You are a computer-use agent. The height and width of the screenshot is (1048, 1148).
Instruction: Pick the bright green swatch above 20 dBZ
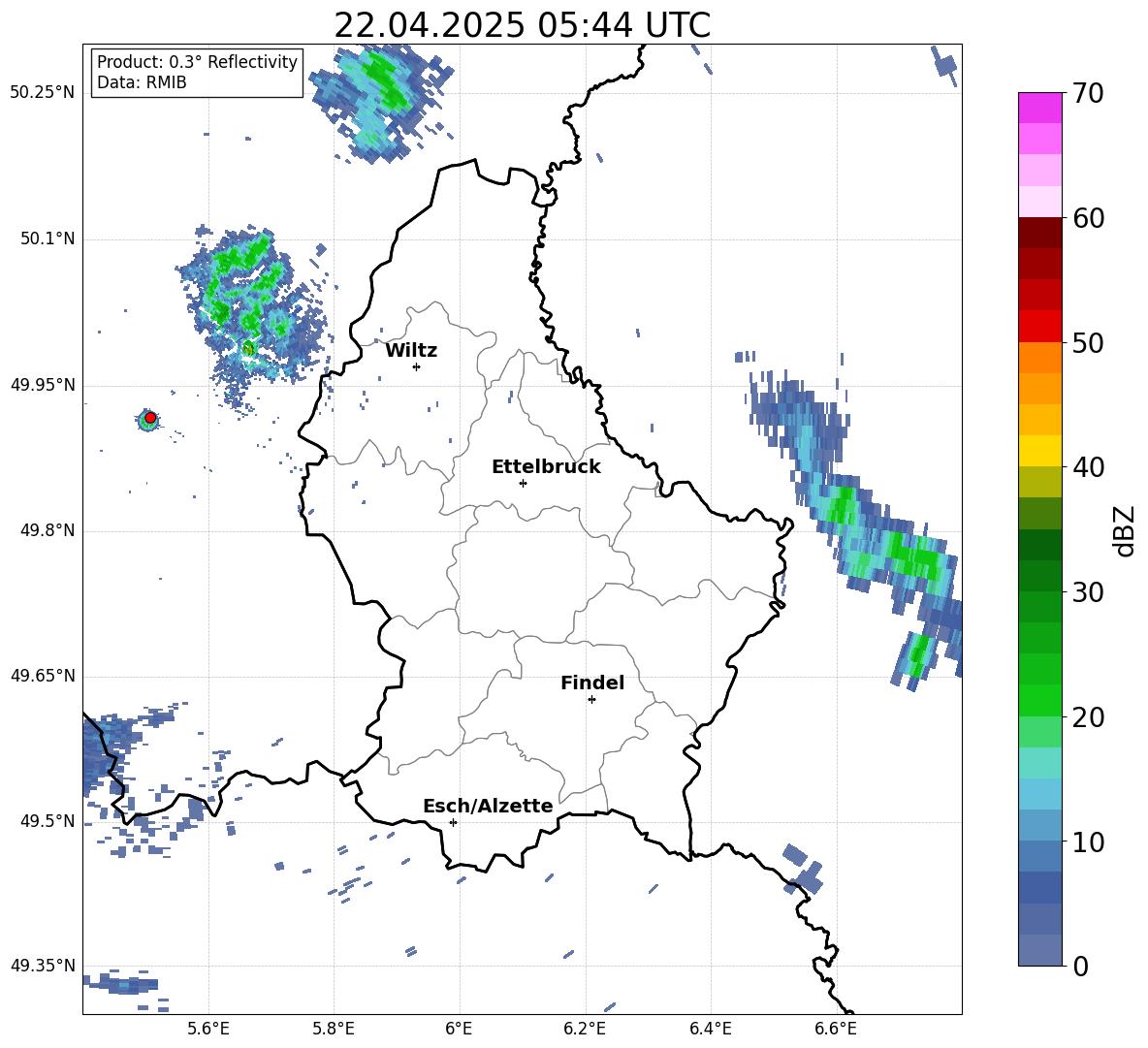tap(1039, 700)
